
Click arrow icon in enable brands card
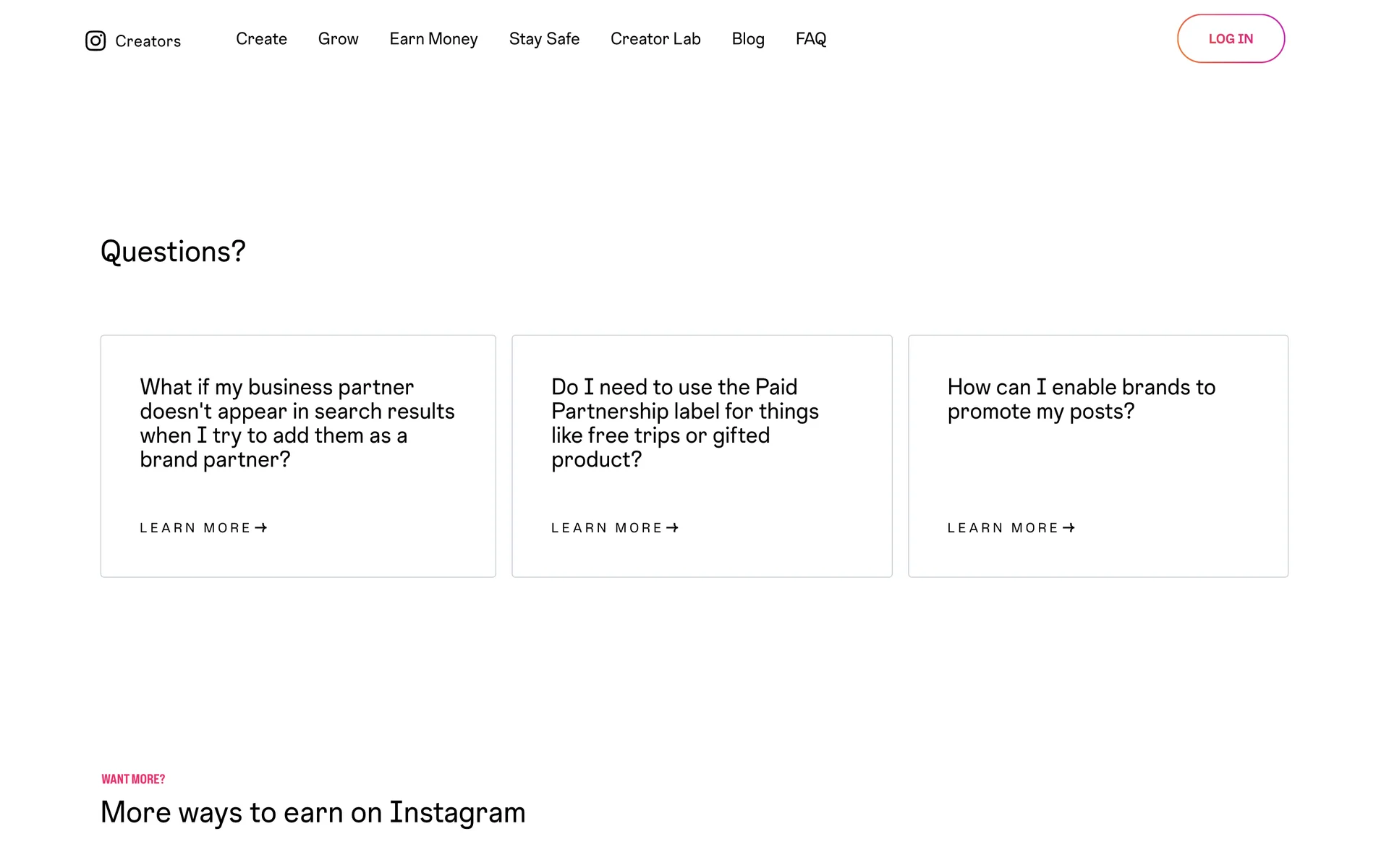[1069, 528]
